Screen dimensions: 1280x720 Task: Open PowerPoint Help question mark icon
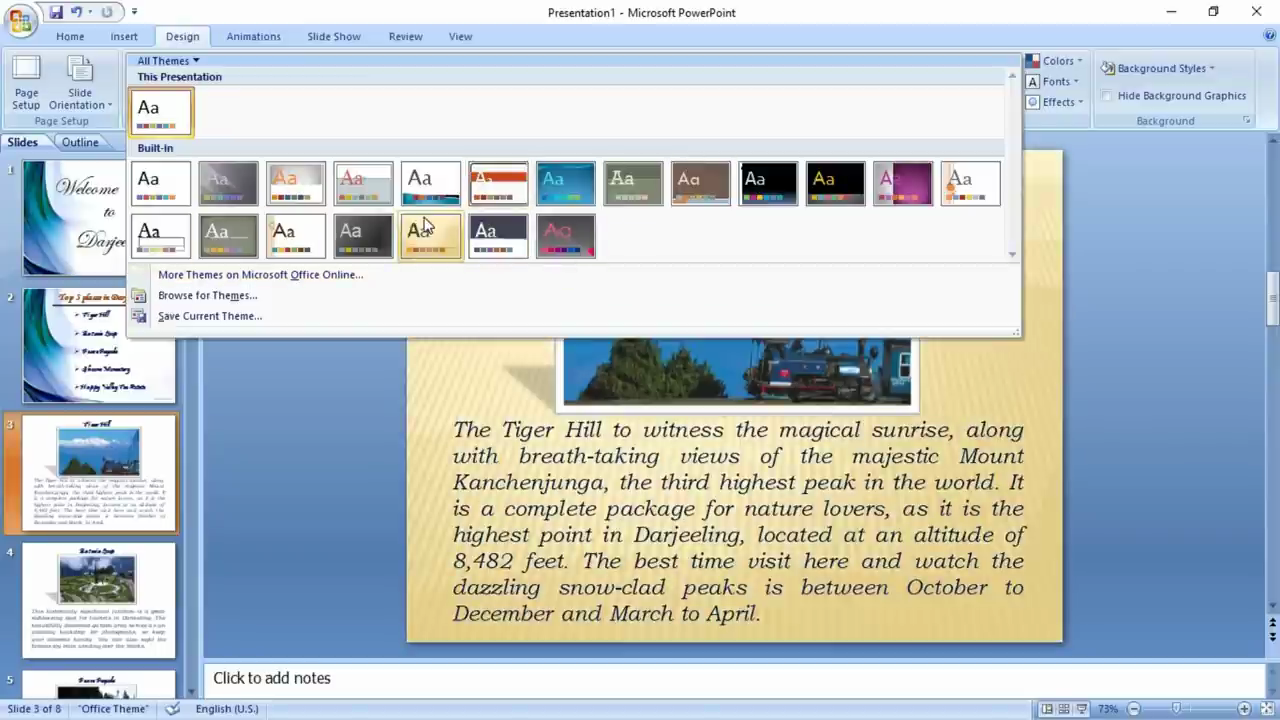point(1269,35)
